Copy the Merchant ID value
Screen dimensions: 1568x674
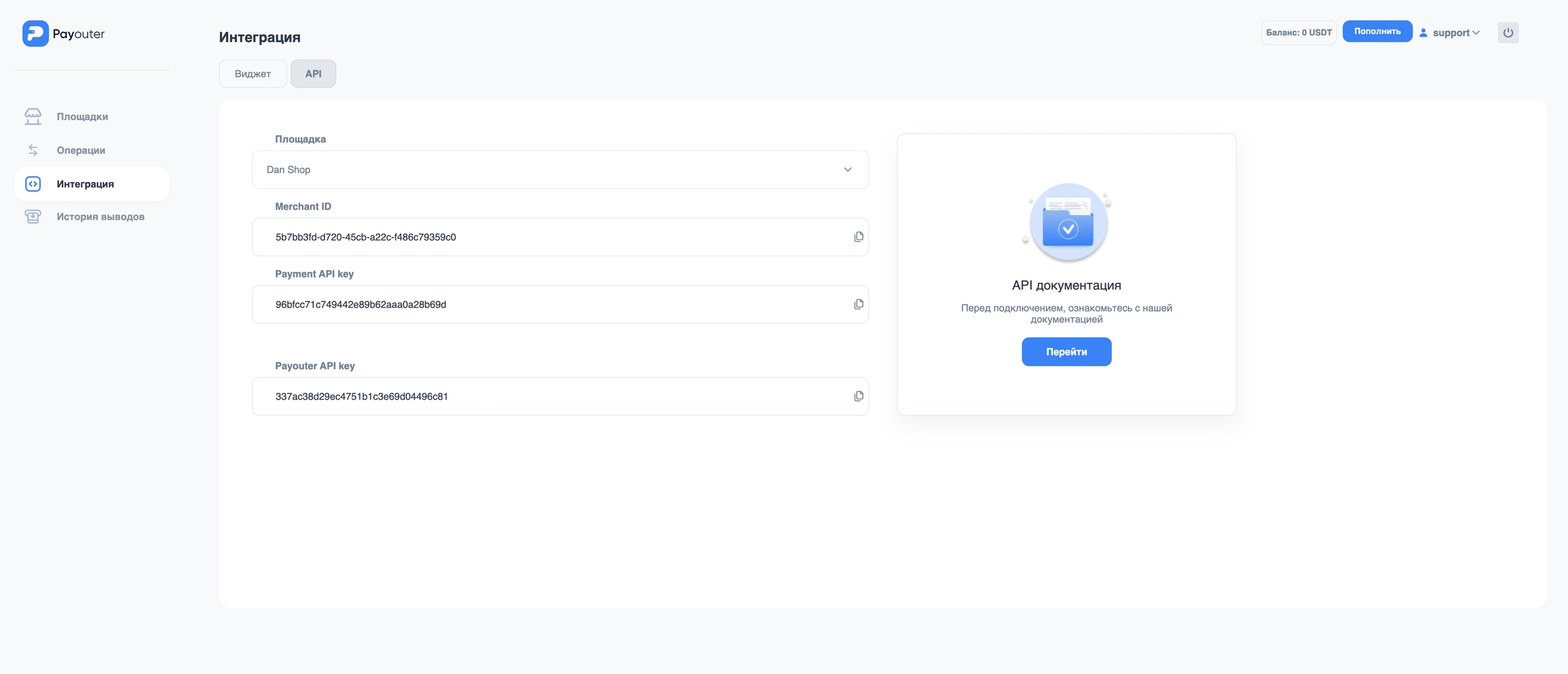[x=858, y=237]
